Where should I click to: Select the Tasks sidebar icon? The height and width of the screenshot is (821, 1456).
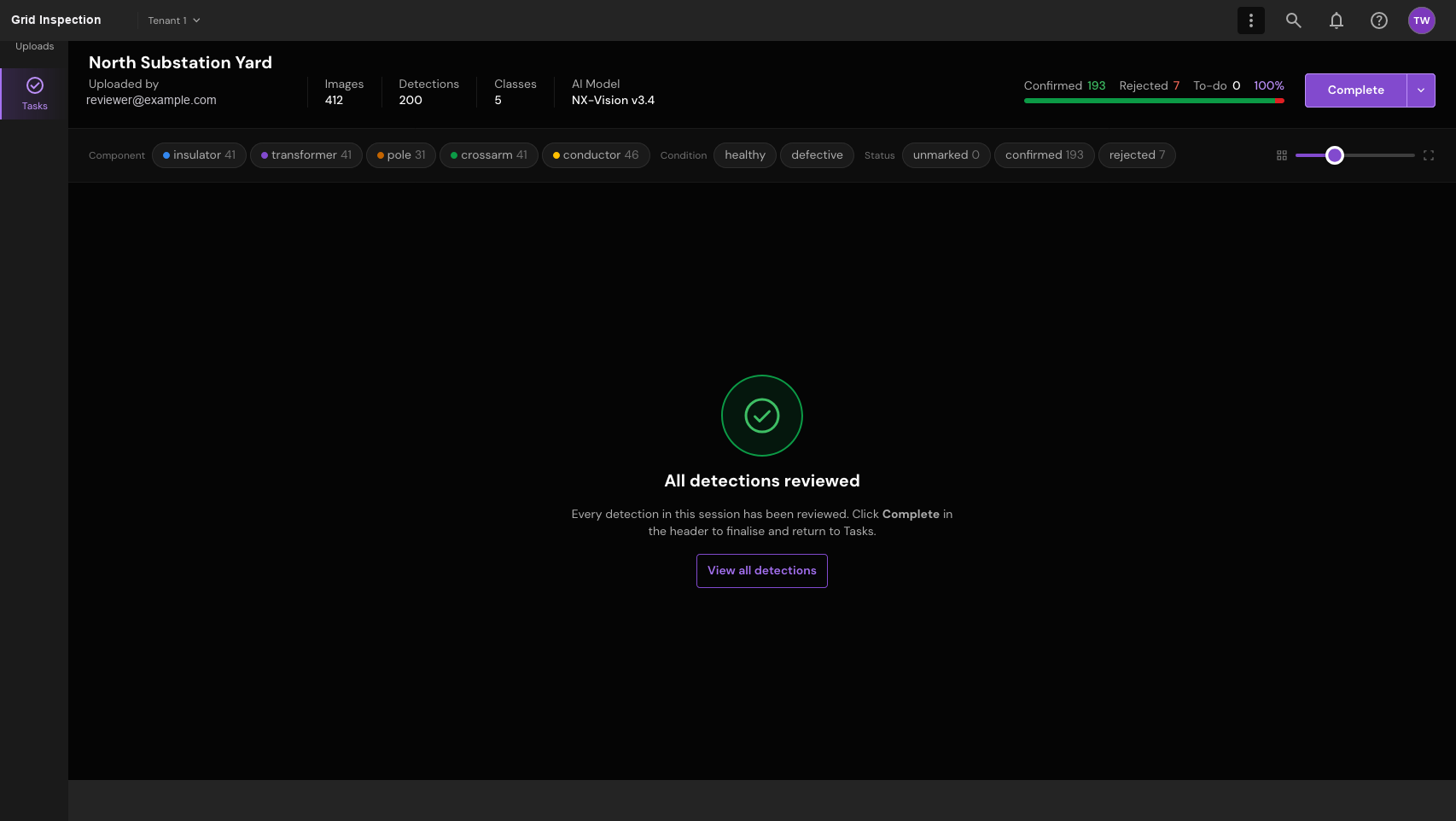point(35,93)
